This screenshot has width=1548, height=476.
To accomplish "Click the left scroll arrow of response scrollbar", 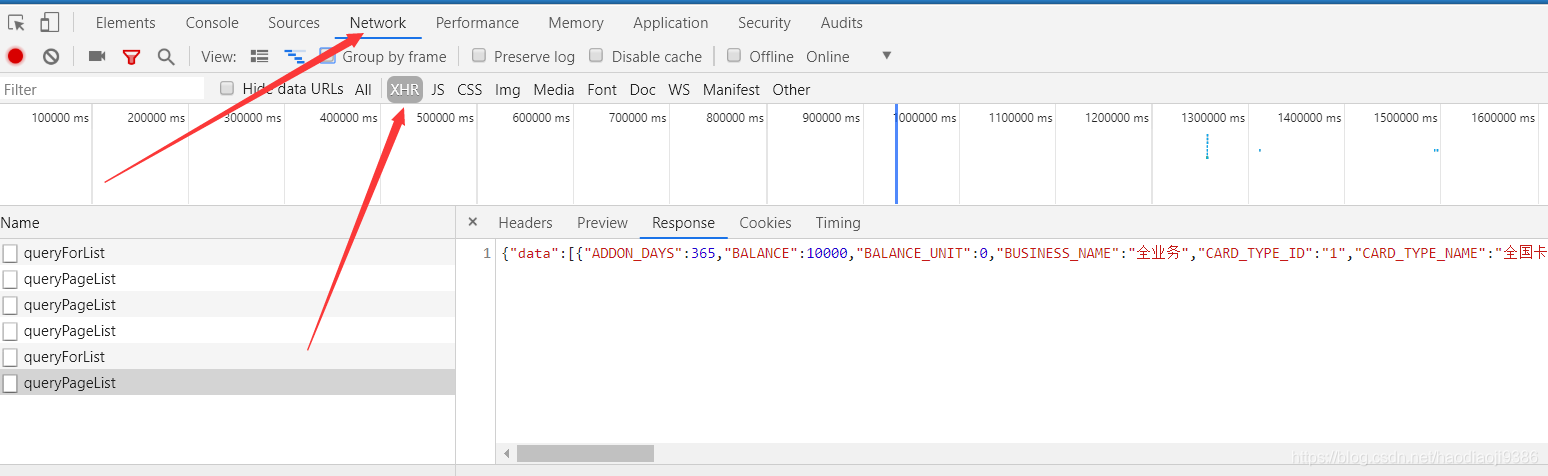I will (x=506, y=453).
